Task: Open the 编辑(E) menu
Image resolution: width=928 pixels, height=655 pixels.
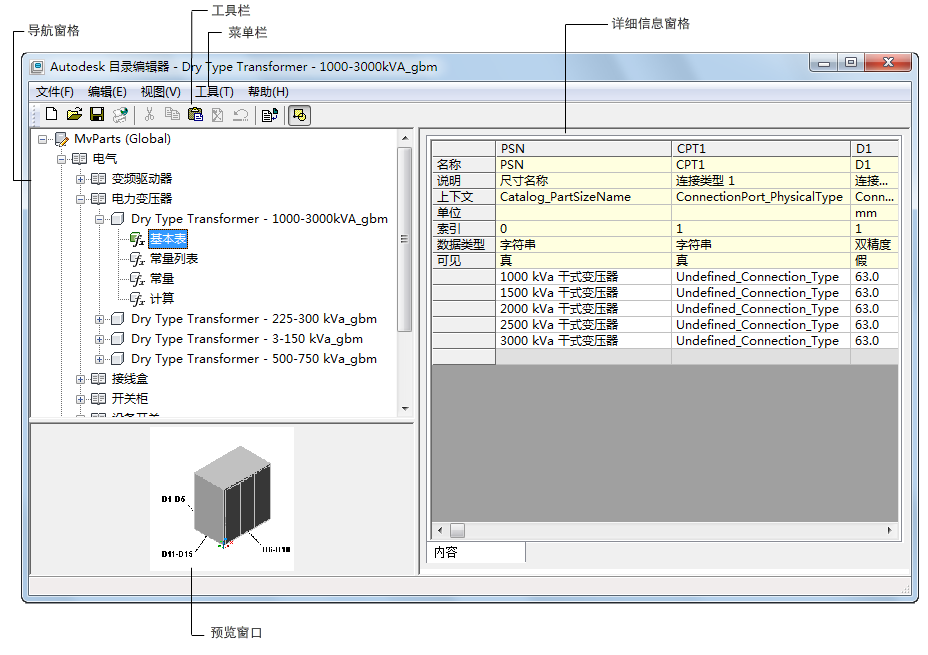Action: [107, 92]
